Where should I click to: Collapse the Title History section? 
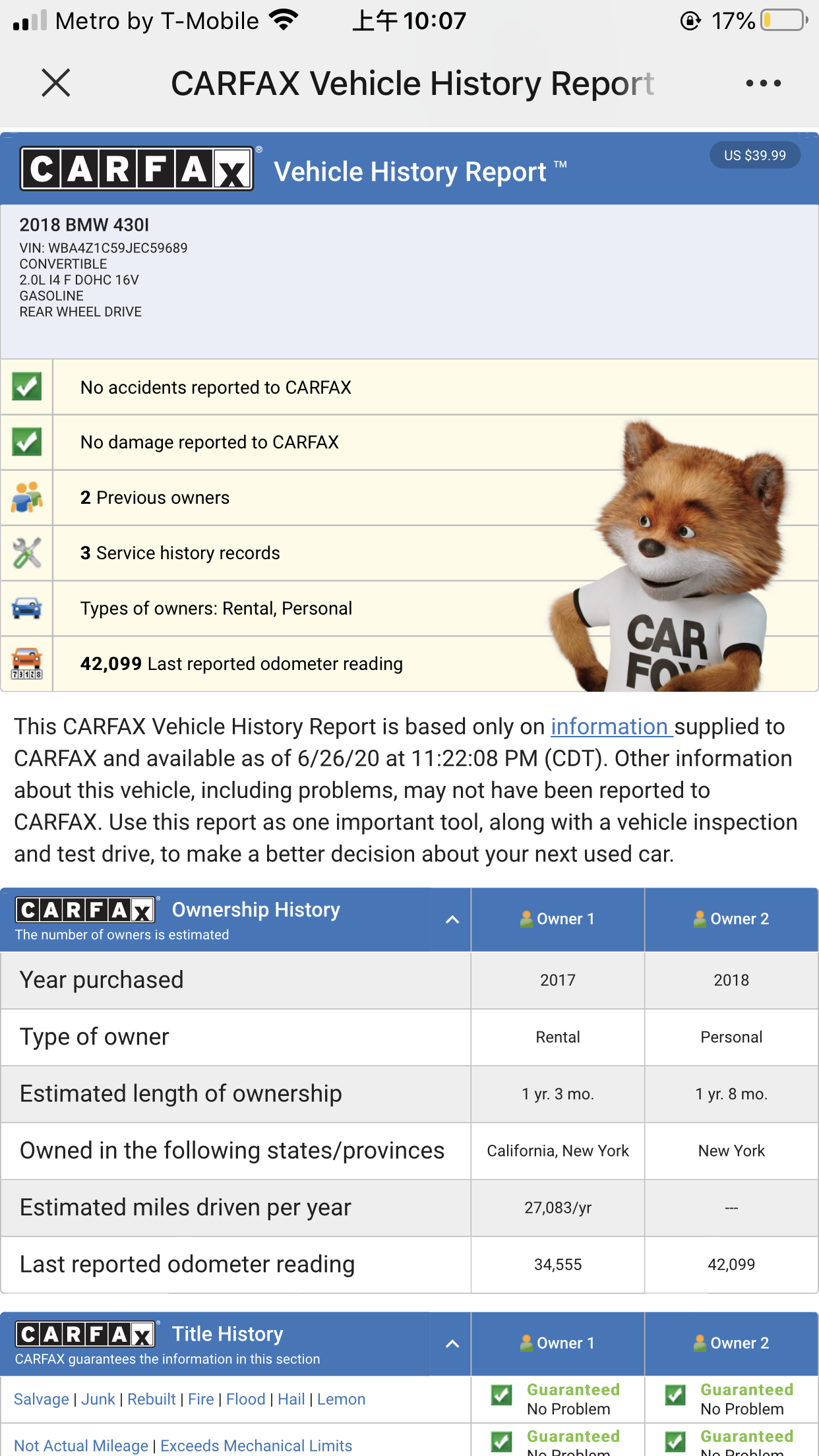pyautogui.click(x=452, y=1344)
